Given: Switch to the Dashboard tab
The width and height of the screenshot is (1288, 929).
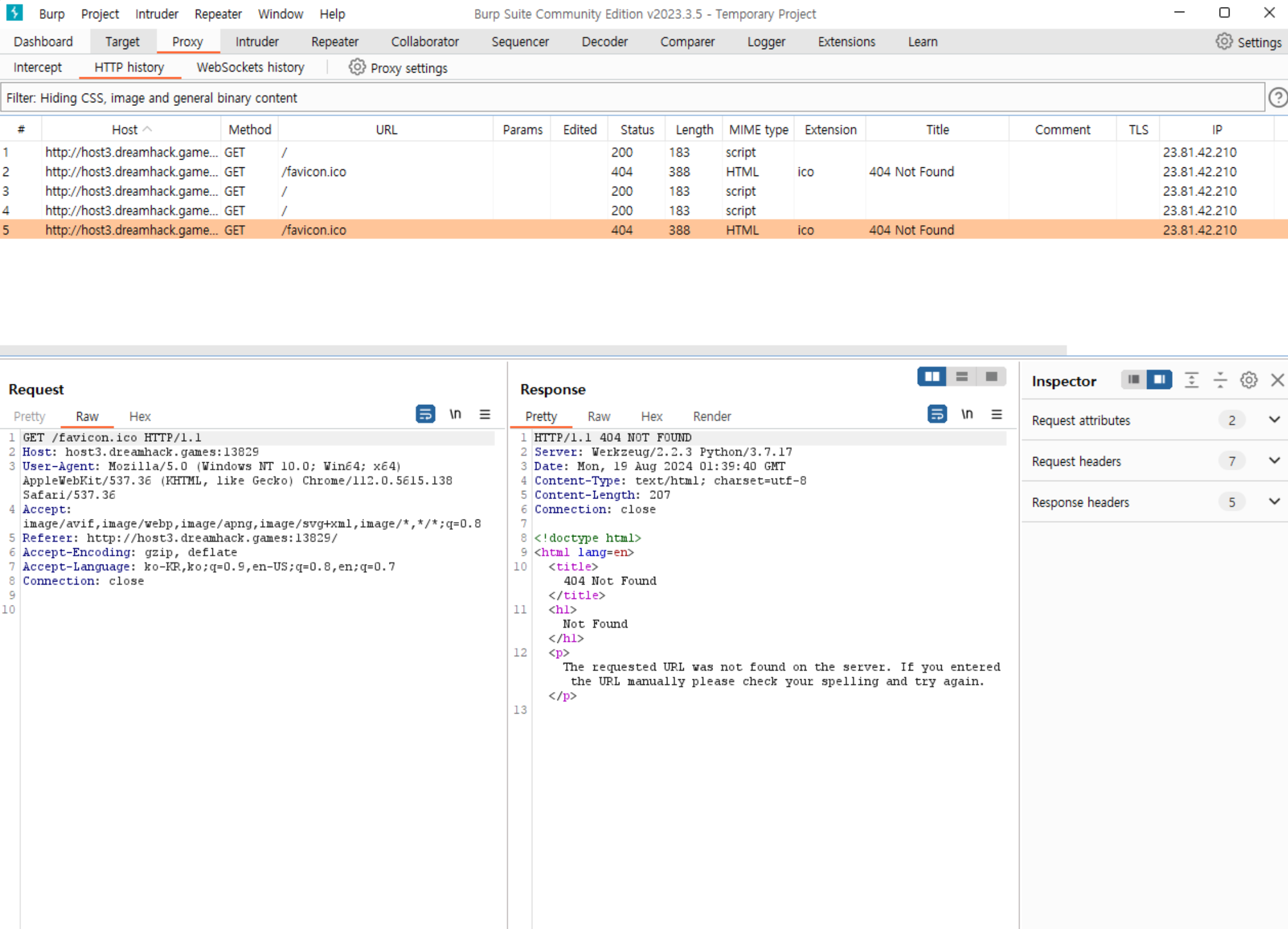Looking at the screenshot, I should click(x=43, y=42).
